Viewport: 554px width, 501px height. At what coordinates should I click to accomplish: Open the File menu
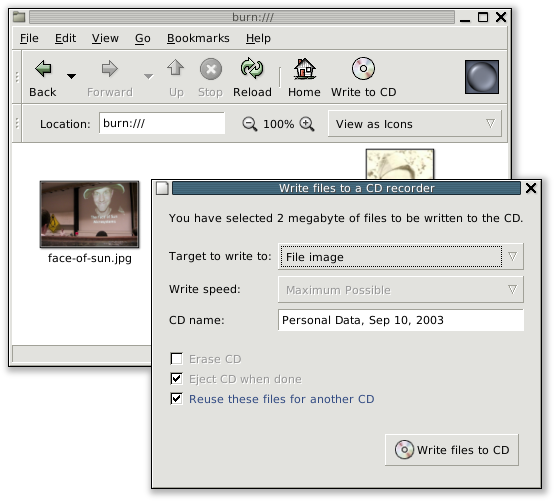click(x=29, y=38)
